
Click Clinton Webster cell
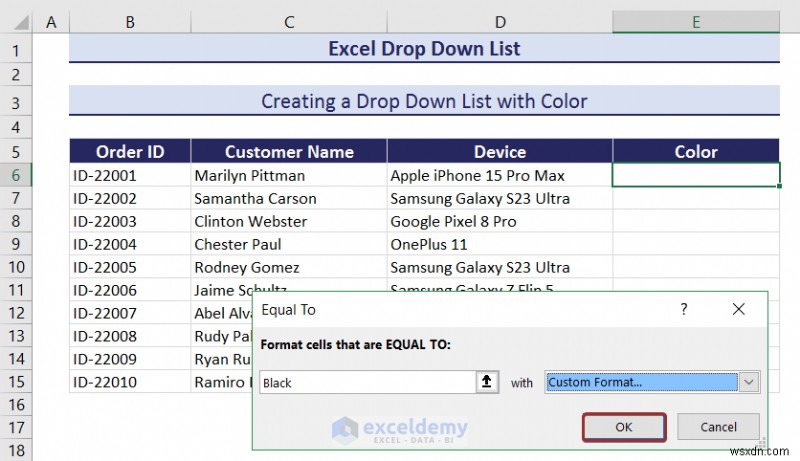tap(289, 221)
